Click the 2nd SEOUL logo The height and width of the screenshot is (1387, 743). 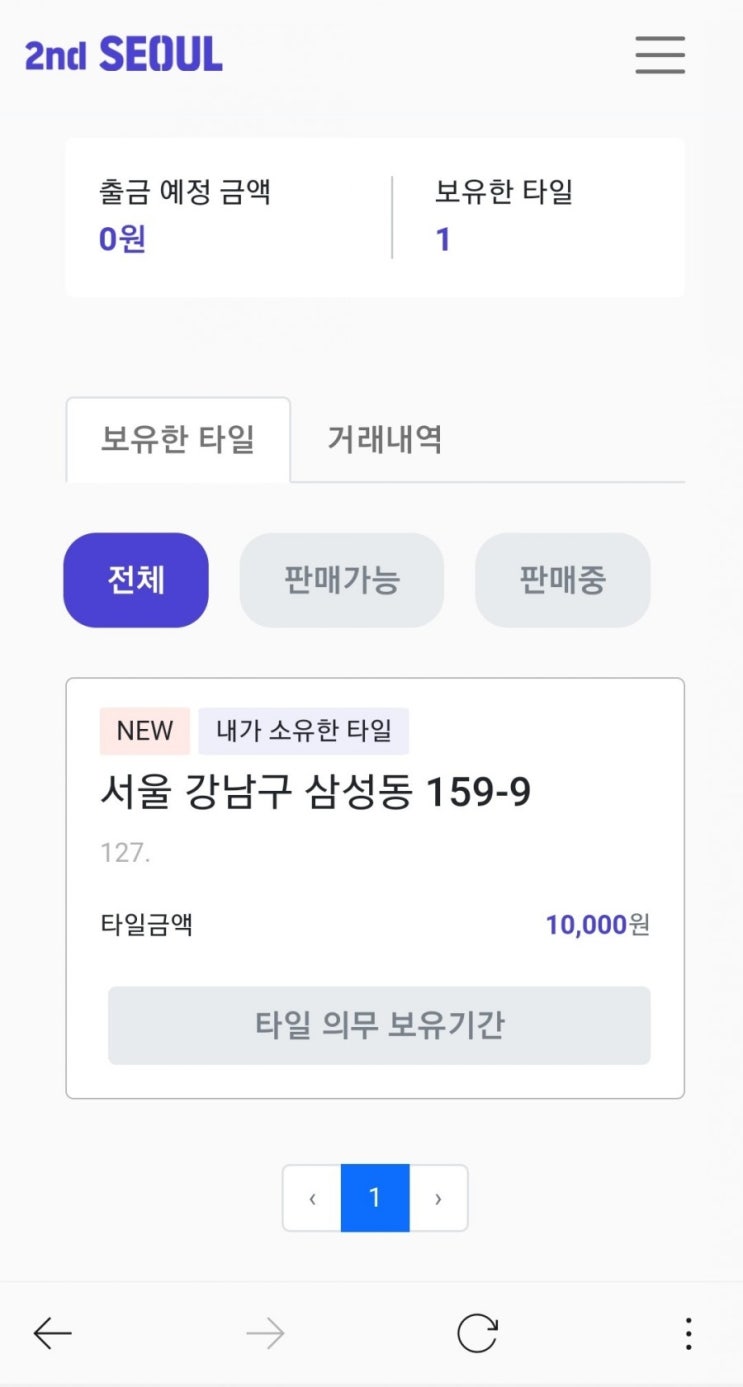pyautogui.click(x=124, y=54)
